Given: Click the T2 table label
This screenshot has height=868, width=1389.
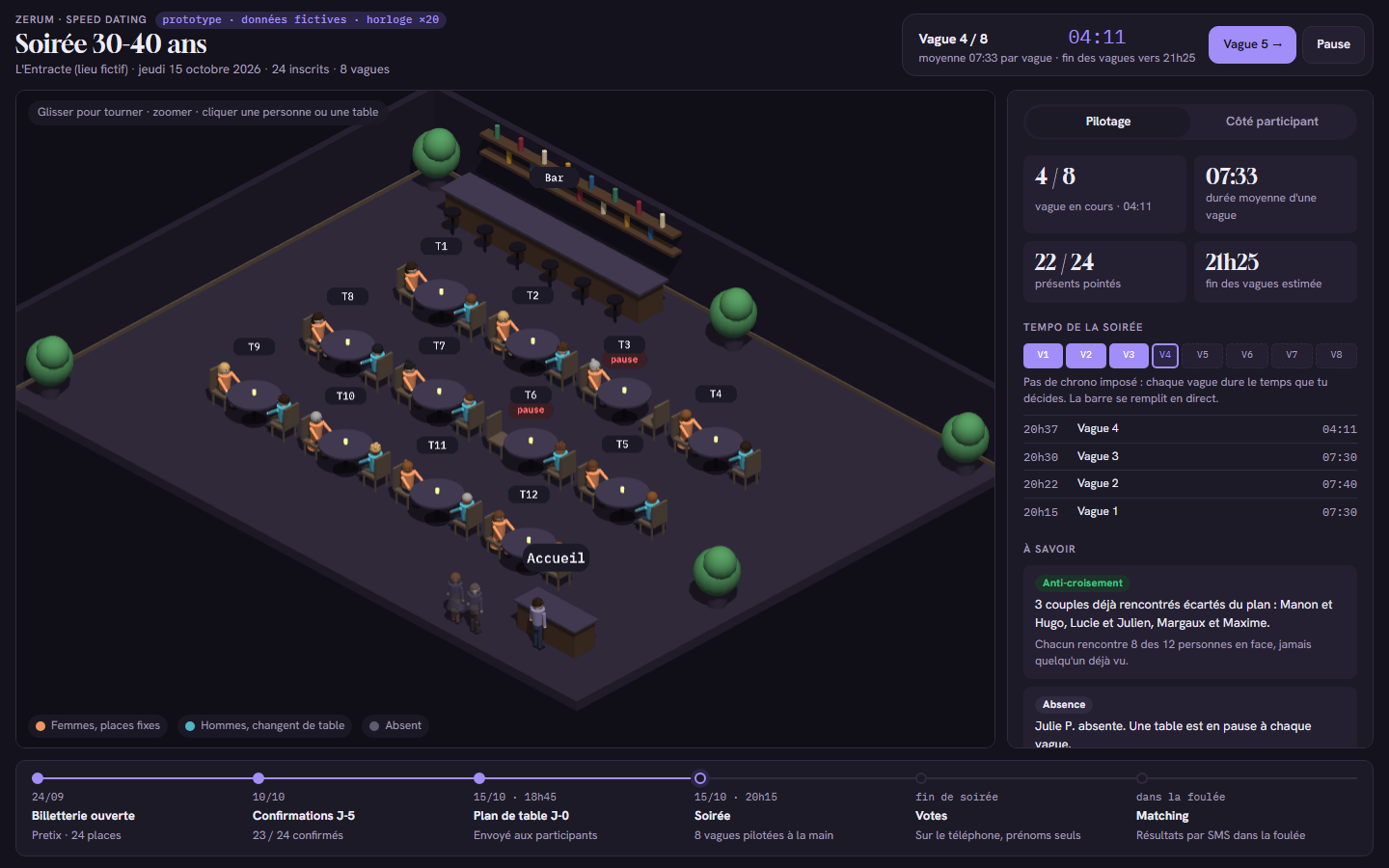Looking at the screenshot, I should click(532, 296).
